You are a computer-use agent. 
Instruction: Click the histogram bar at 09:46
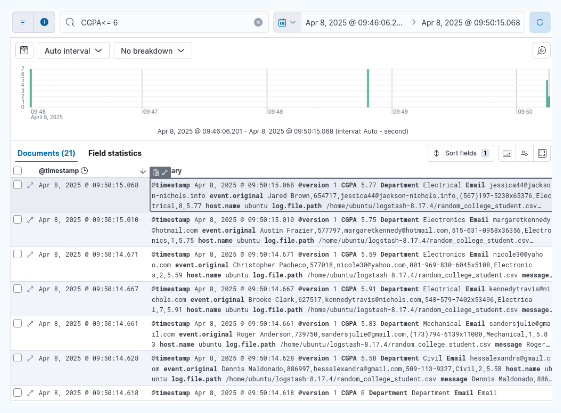click(31, 88)
